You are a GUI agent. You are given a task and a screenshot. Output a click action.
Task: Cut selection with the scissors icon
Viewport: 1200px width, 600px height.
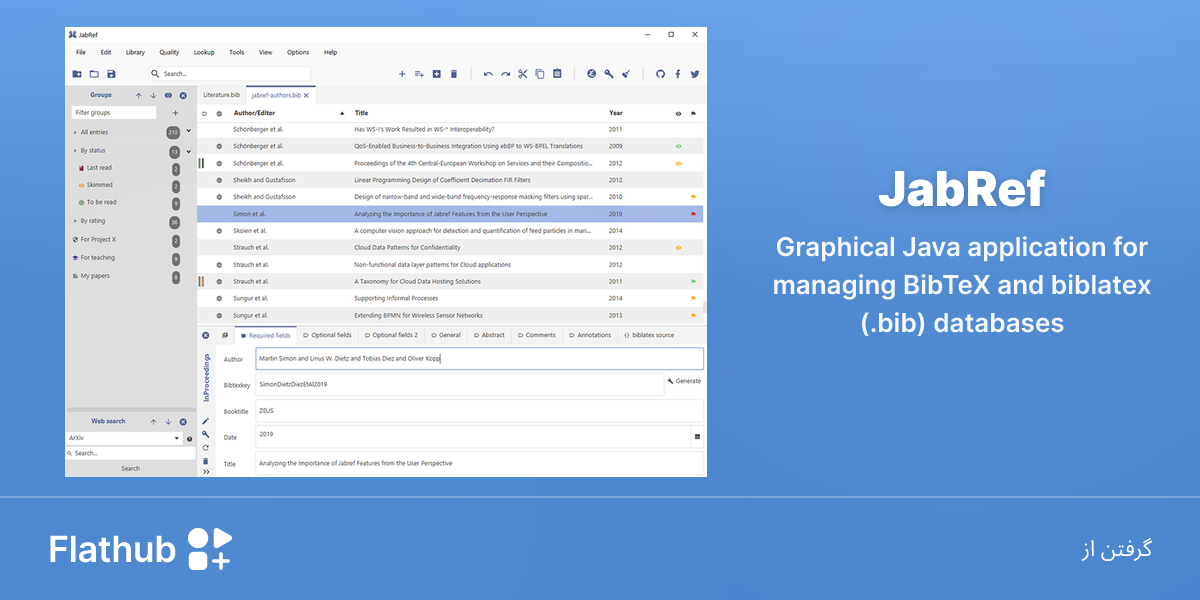pyautogui.click(x=522, y=74)
